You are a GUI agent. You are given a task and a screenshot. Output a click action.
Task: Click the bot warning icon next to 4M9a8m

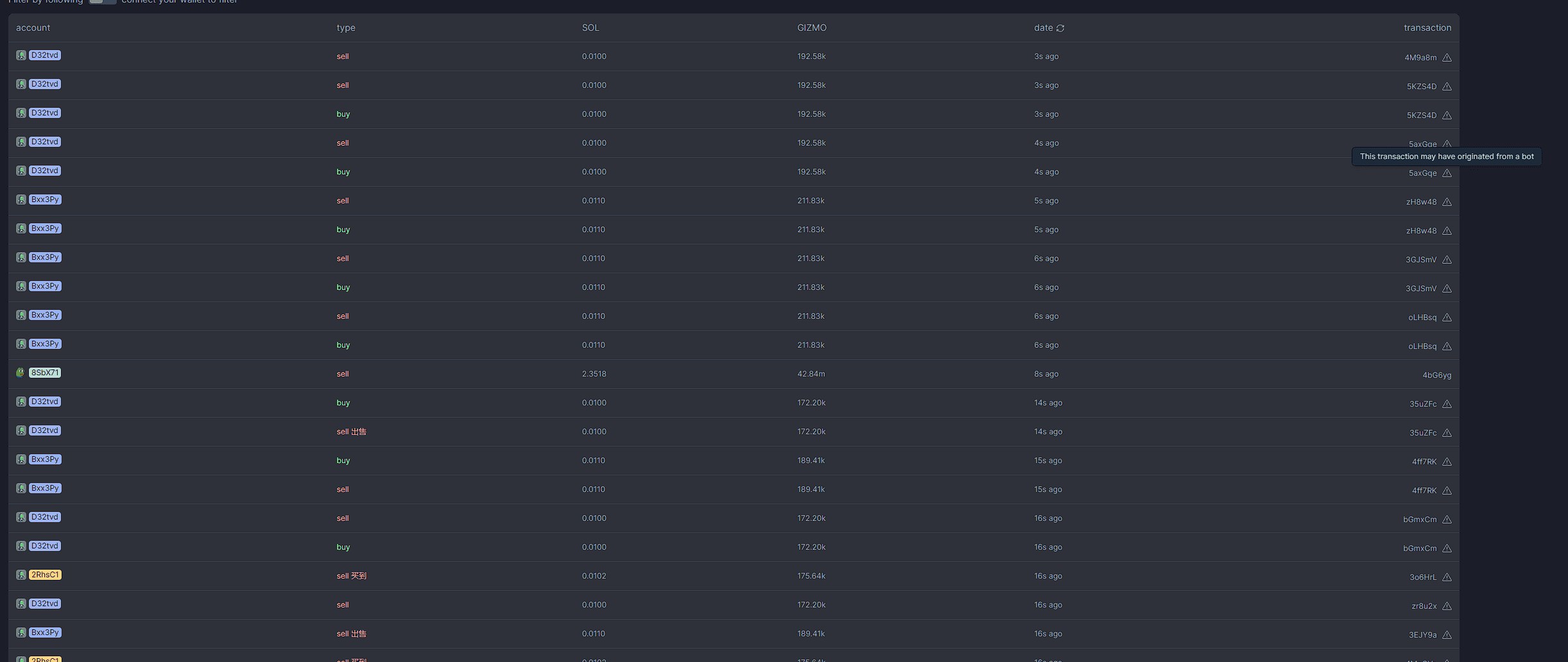1447,58
